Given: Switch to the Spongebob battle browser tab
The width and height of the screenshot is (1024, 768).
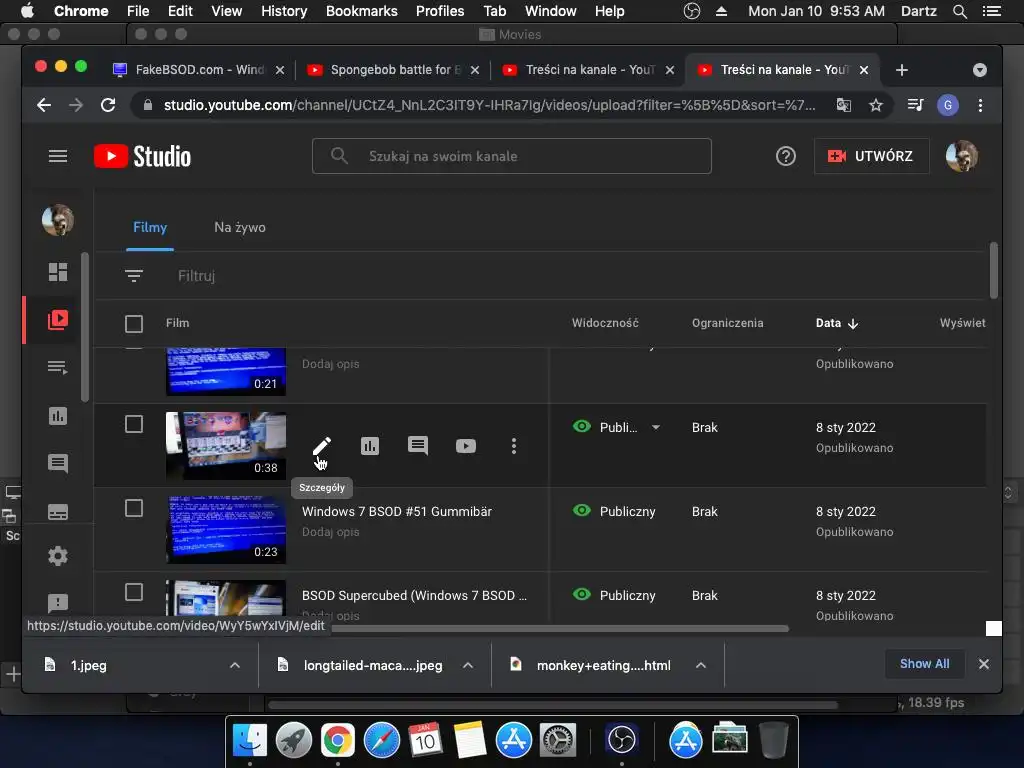Looking at the screenshot, I should (392, 70).
